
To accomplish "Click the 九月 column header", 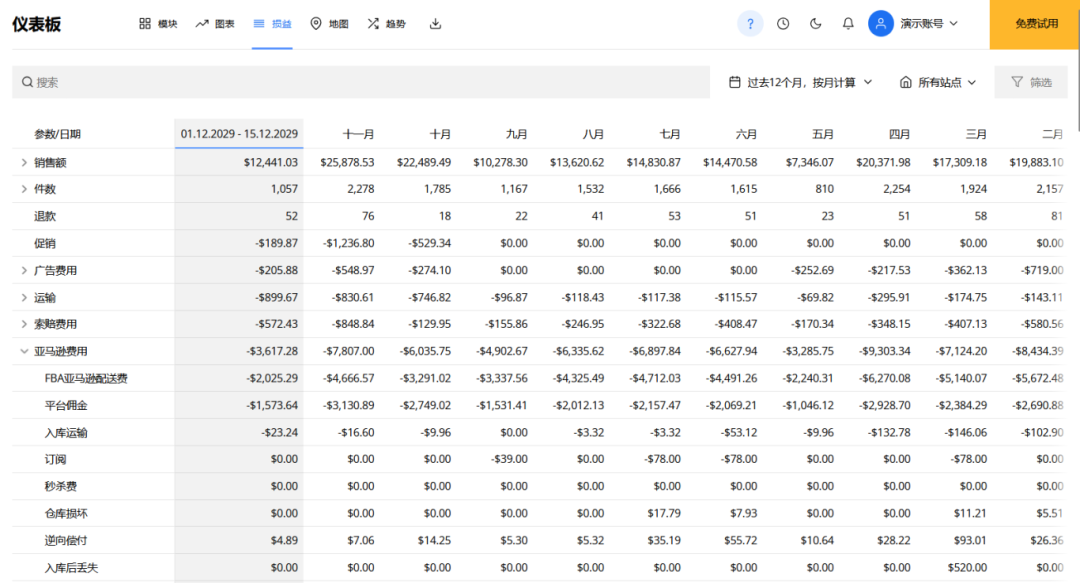I will 517,134.
